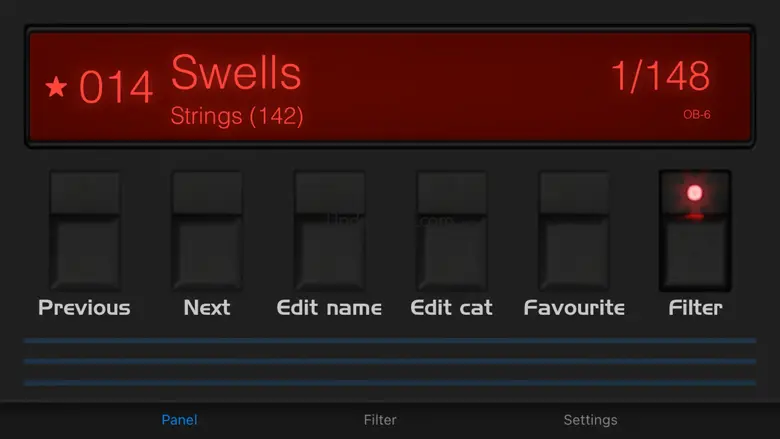
Task: Select the patch name Swells
Action: [x=236, y=73]
